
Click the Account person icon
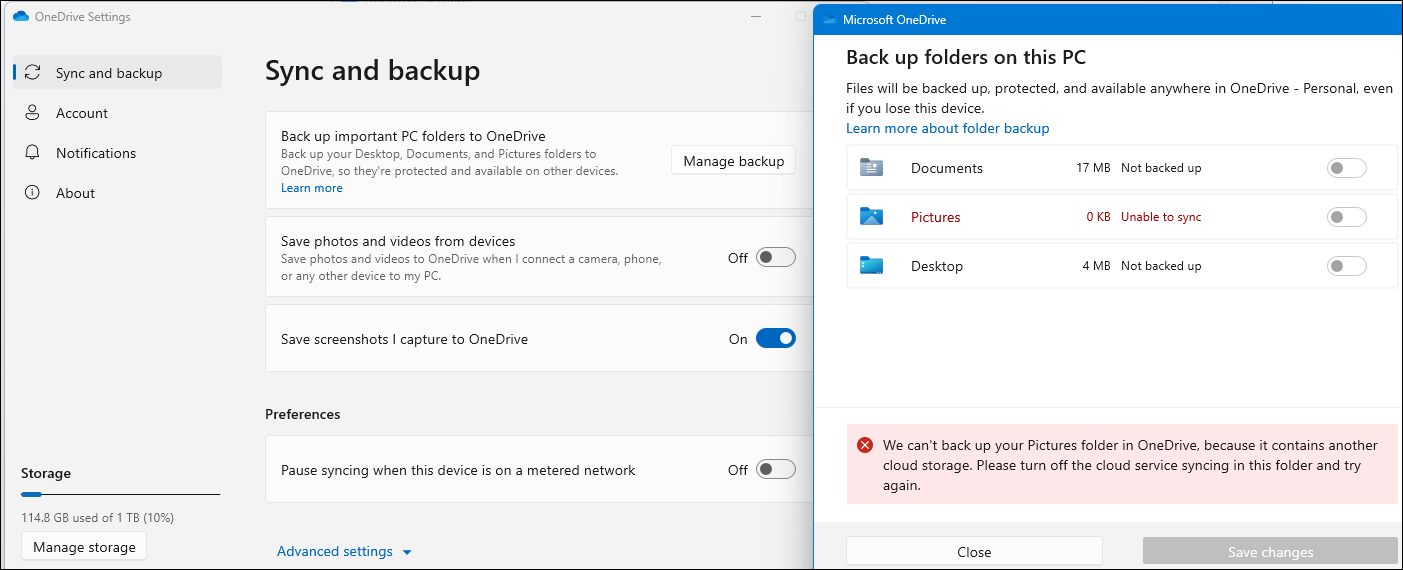tap(33, 113)
